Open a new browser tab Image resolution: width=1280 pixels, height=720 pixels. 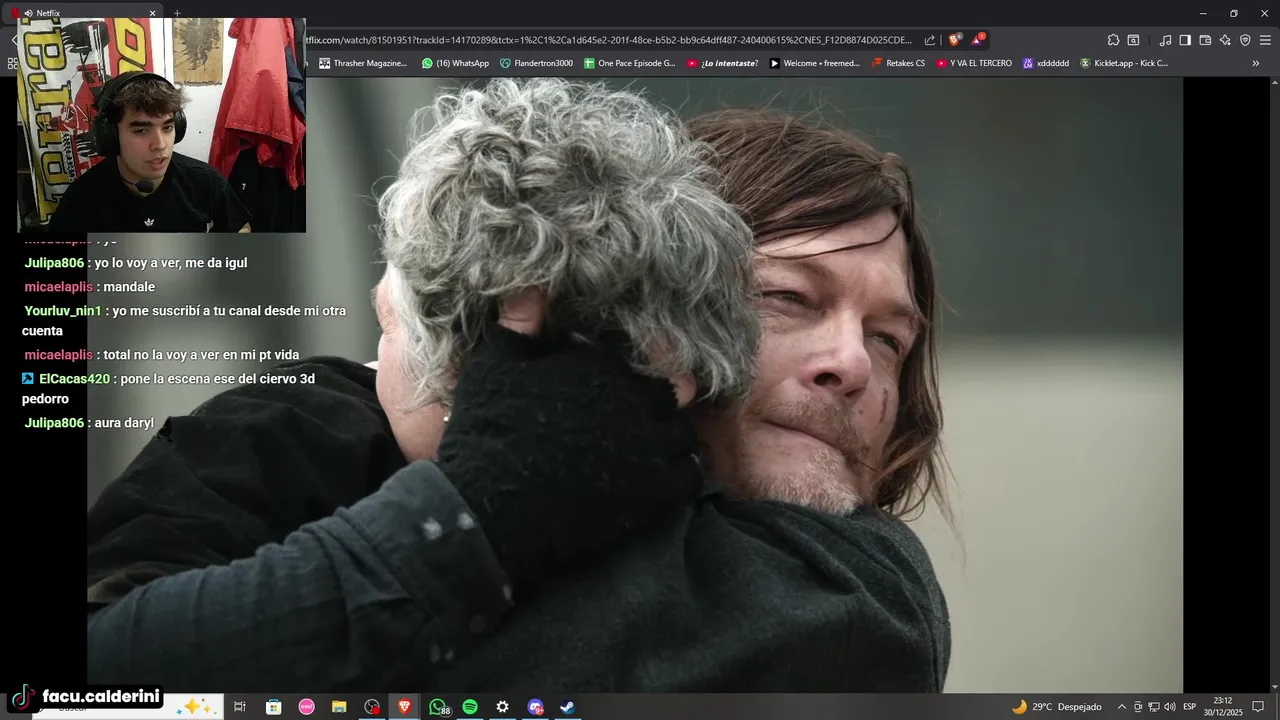[177, 13]
